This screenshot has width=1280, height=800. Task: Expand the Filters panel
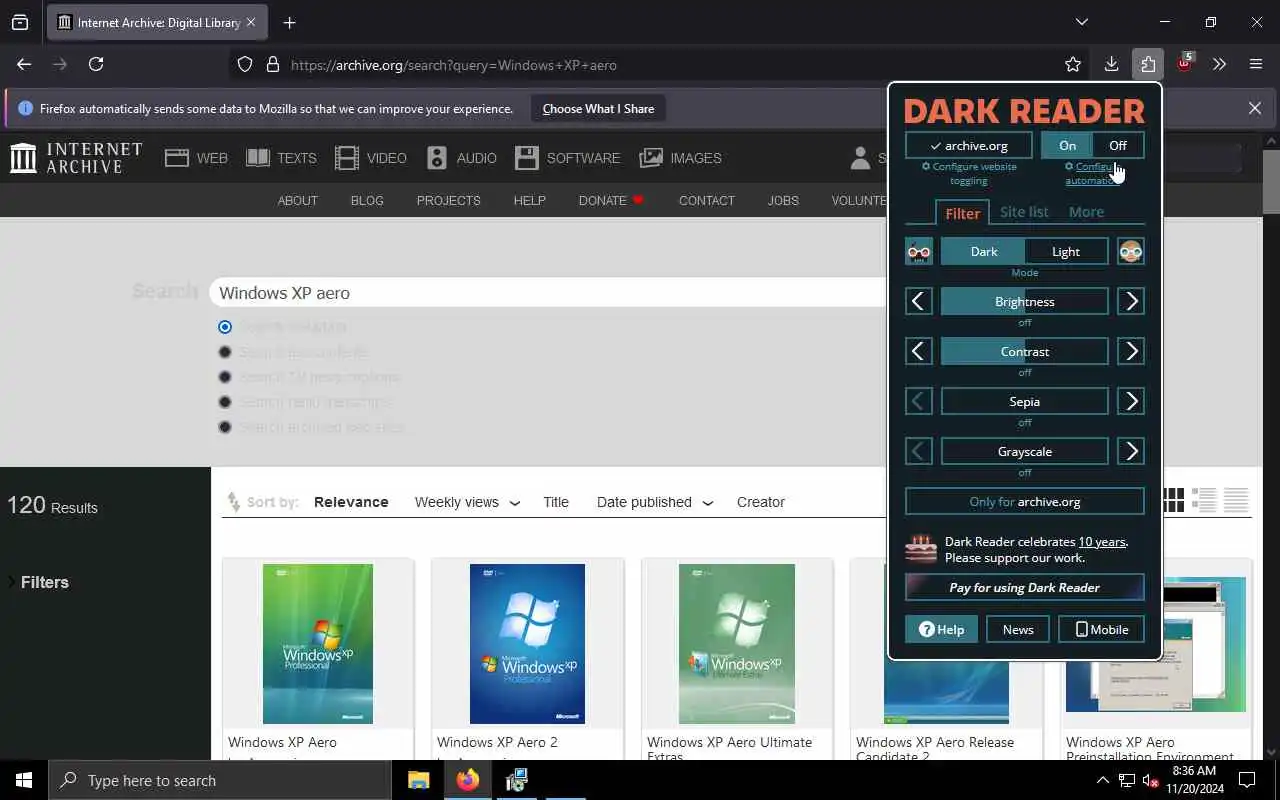pos(40,582)
